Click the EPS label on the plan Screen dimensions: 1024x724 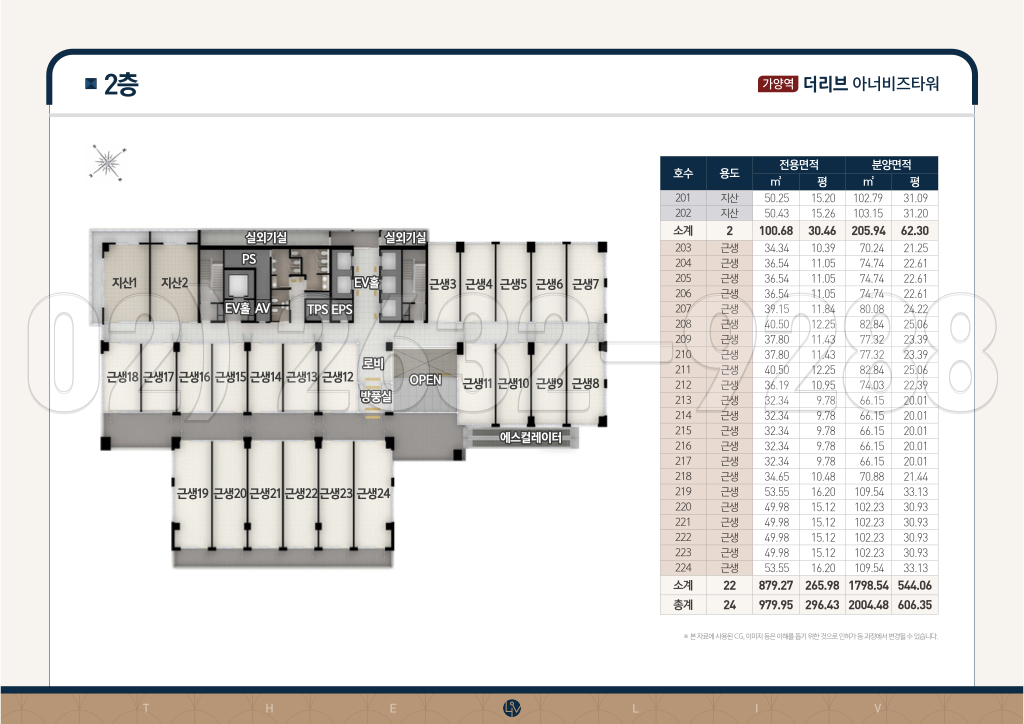(342, 309)
